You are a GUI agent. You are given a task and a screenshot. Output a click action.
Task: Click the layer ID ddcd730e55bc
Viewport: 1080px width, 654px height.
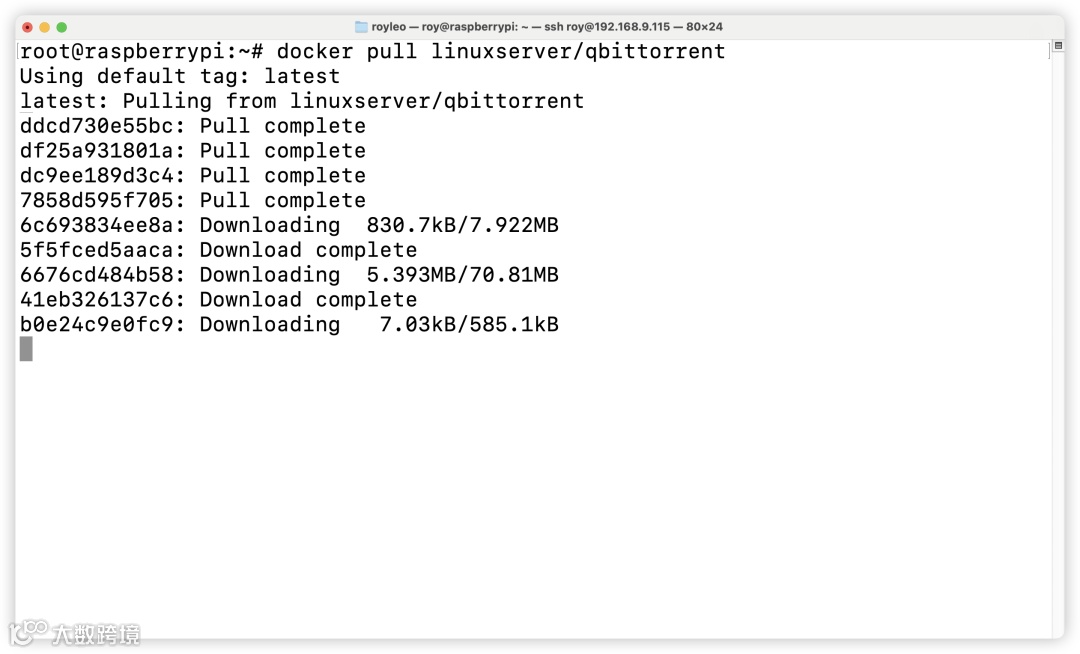pyautogui.click(x=96, y=126)
